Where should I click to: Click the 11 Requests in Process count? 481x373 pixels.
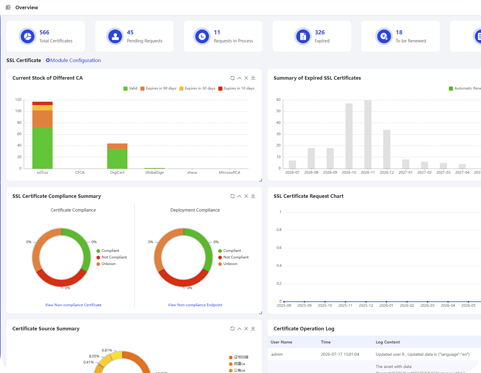(217, 32)
